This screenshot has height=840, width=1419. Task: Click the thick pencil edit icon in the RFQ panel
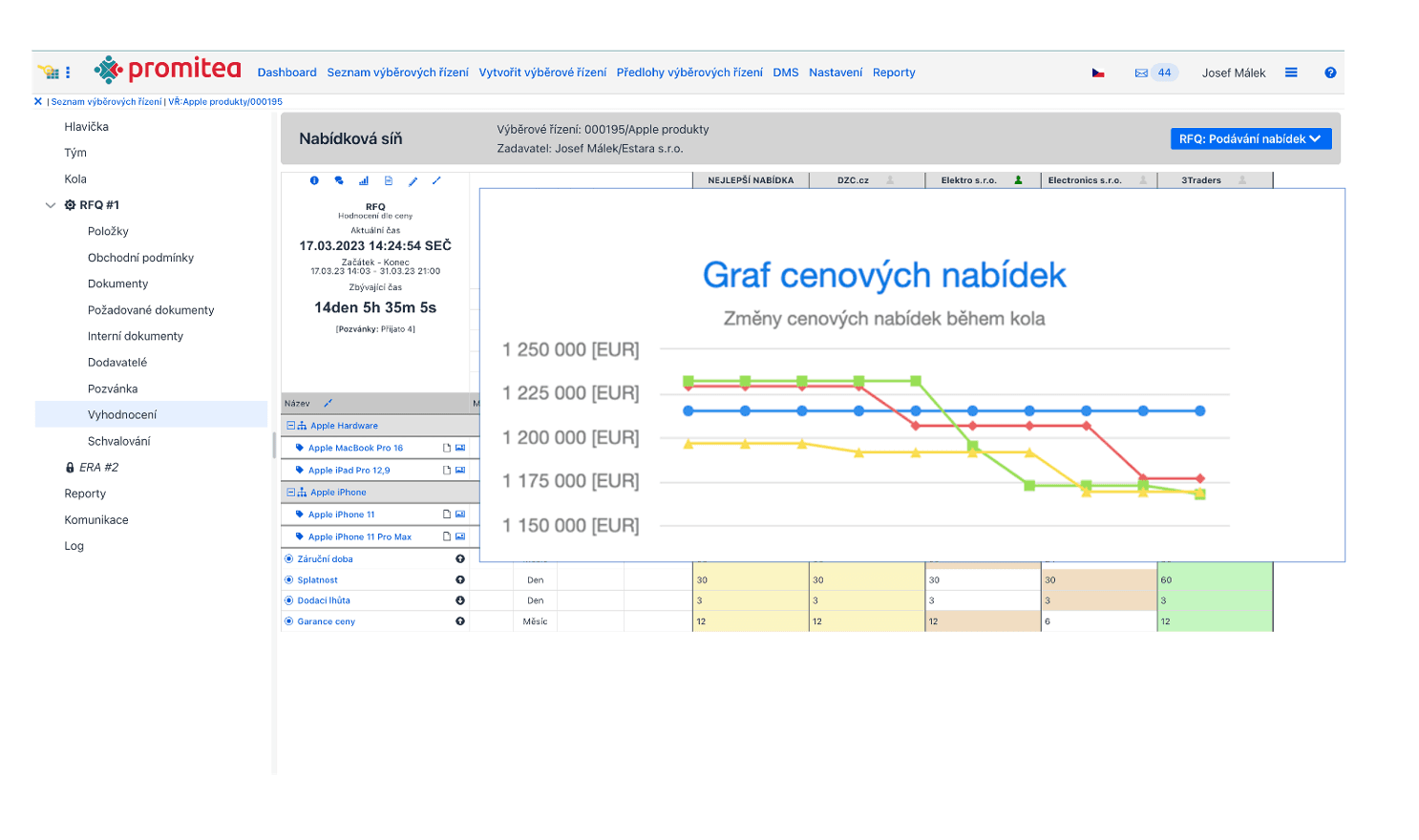point(413,180)
